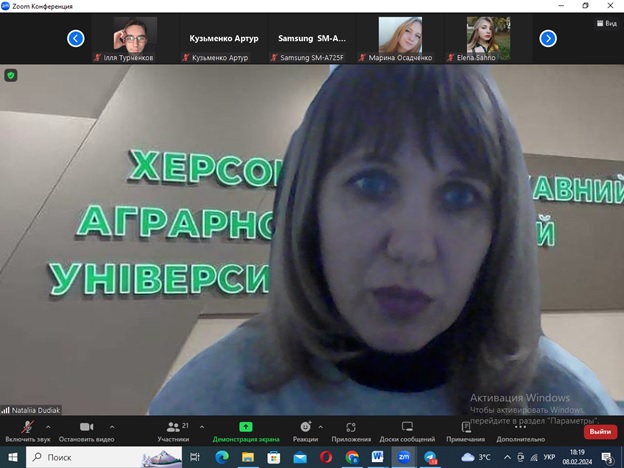This screenshot has width=624, height=468.
Task: Launch Microsoft Edge from taskbar
Action: tap(222, 457)
